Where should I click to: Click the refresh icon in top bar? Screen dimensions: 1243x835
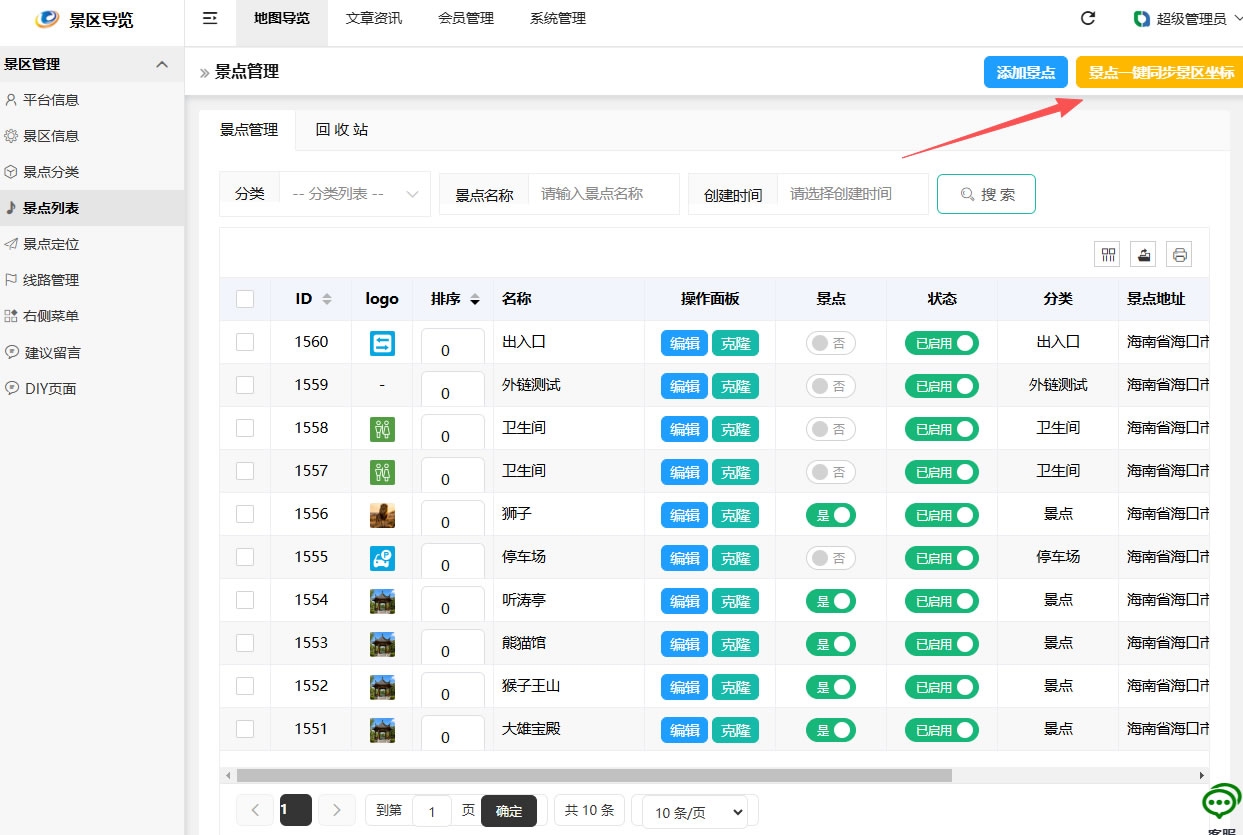click(x=1088, y=18)
